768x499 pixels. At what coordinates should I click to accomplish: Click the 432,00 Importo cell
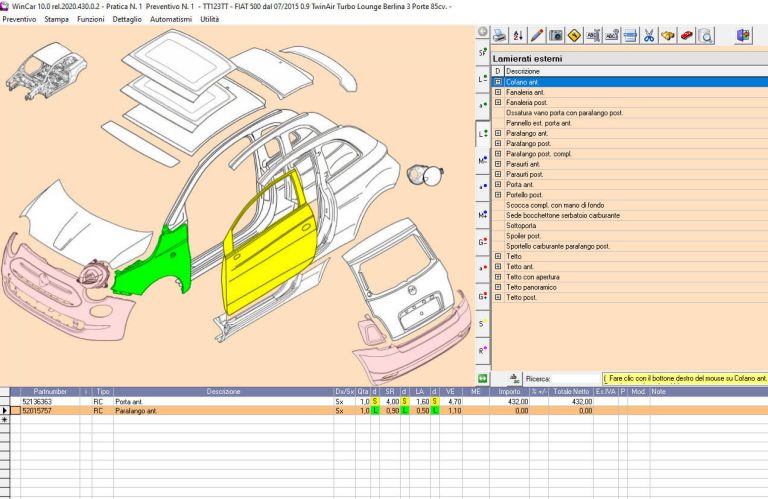click(510, 402)
